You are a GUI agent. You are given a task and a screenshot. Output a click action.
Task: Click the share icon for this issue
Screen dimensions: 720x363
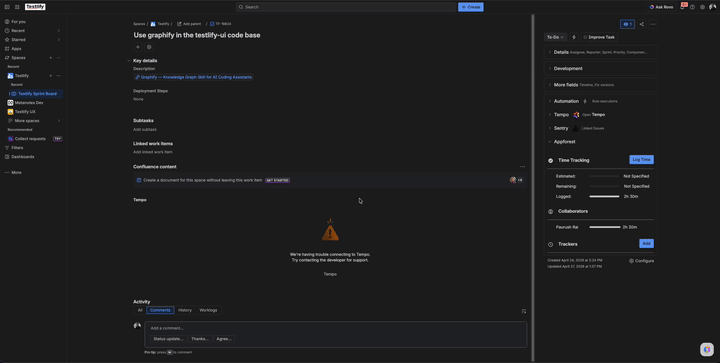pos(641,24)
